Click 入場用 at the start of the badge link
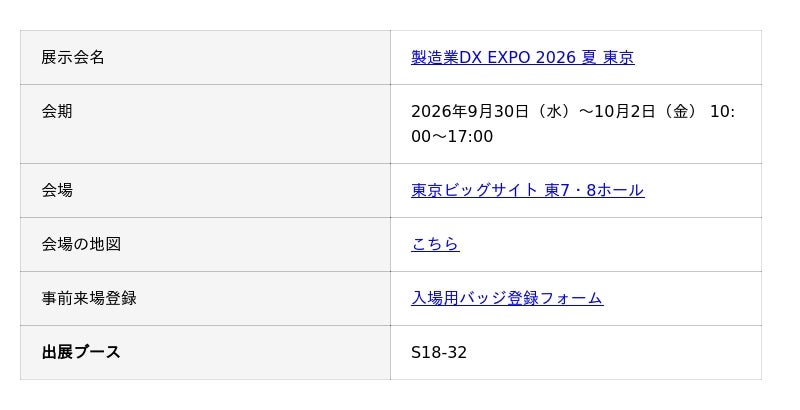The image size is (800, 410). (x=435, y=298)
